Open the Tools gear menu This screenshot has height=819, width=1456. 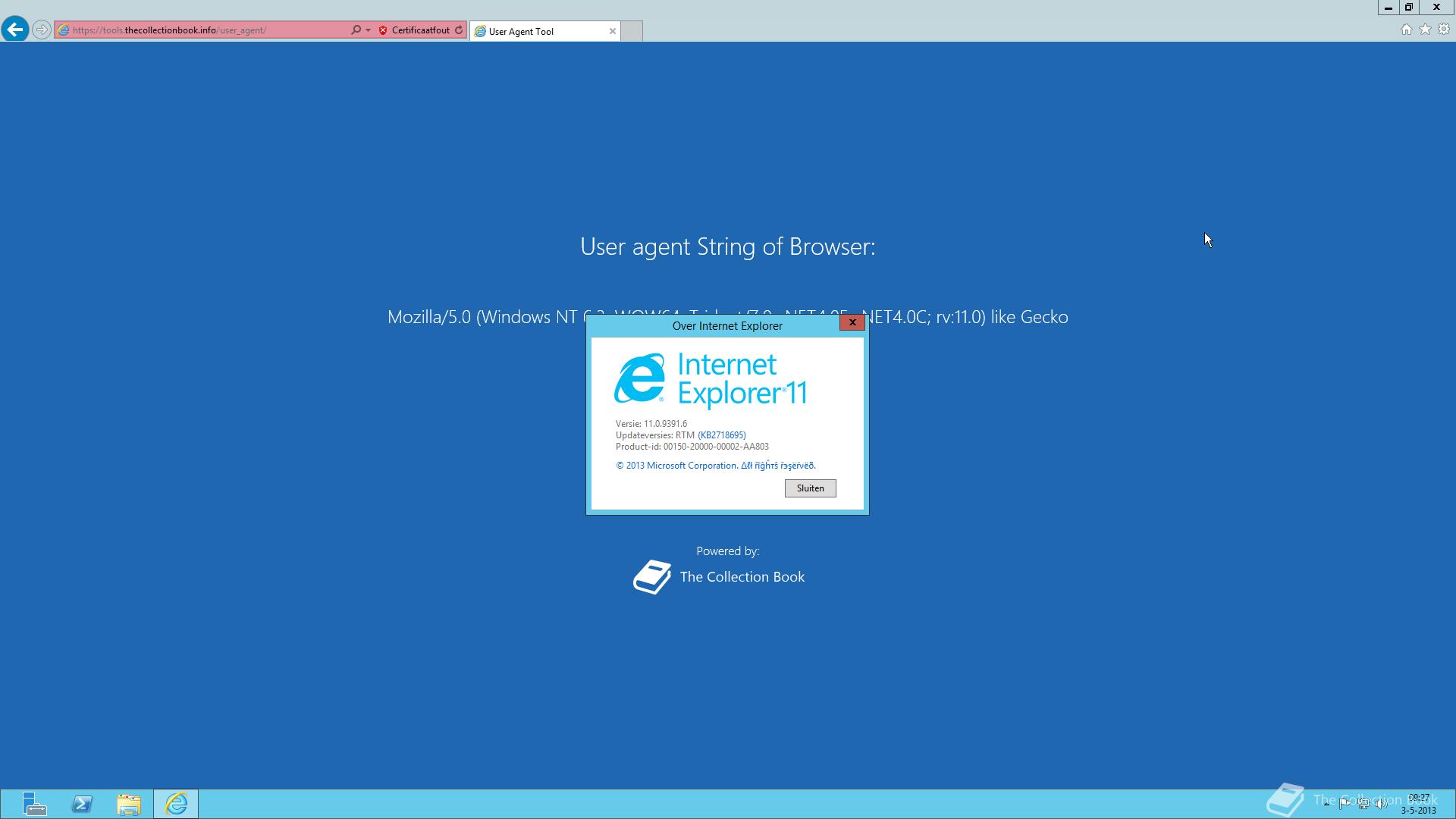click(x=1444, y=30)
